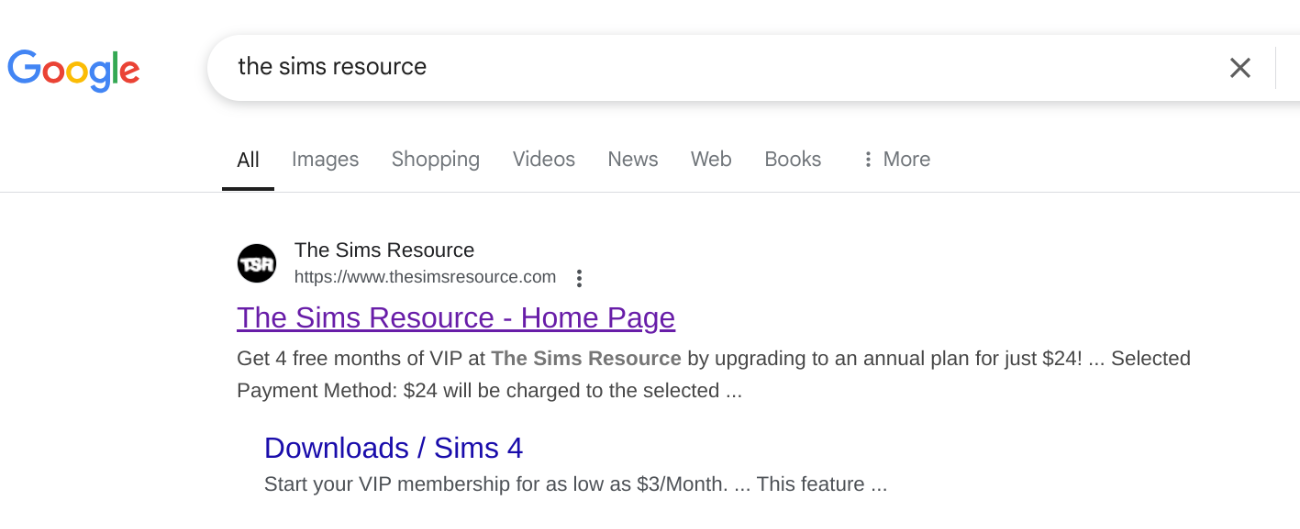Focus the search field containing "the sims resource"
The height and width of the screenshot is (529, 1300).
pos(700,67)
